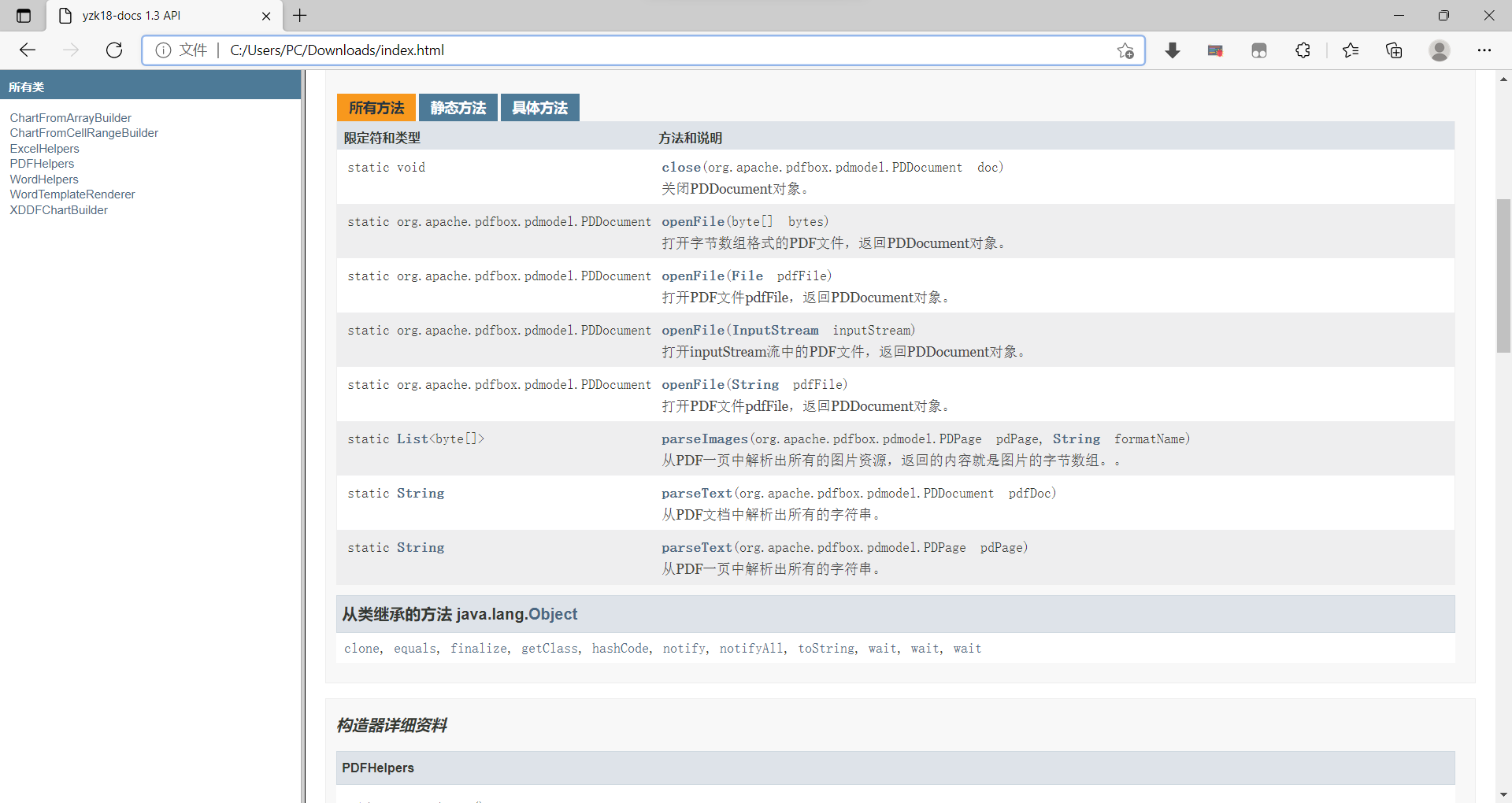The height and width of the screenshot is (803, 1512).
Task: Select the yzk18-docs 1.3 API browser tab
Action: pos(142,15)
